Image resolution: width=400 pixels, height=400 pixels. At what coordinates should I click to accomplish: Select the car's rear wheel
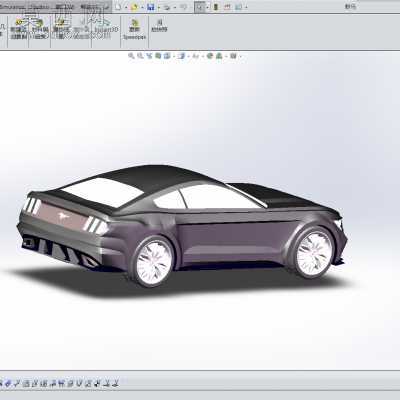(x=154, y=262)
